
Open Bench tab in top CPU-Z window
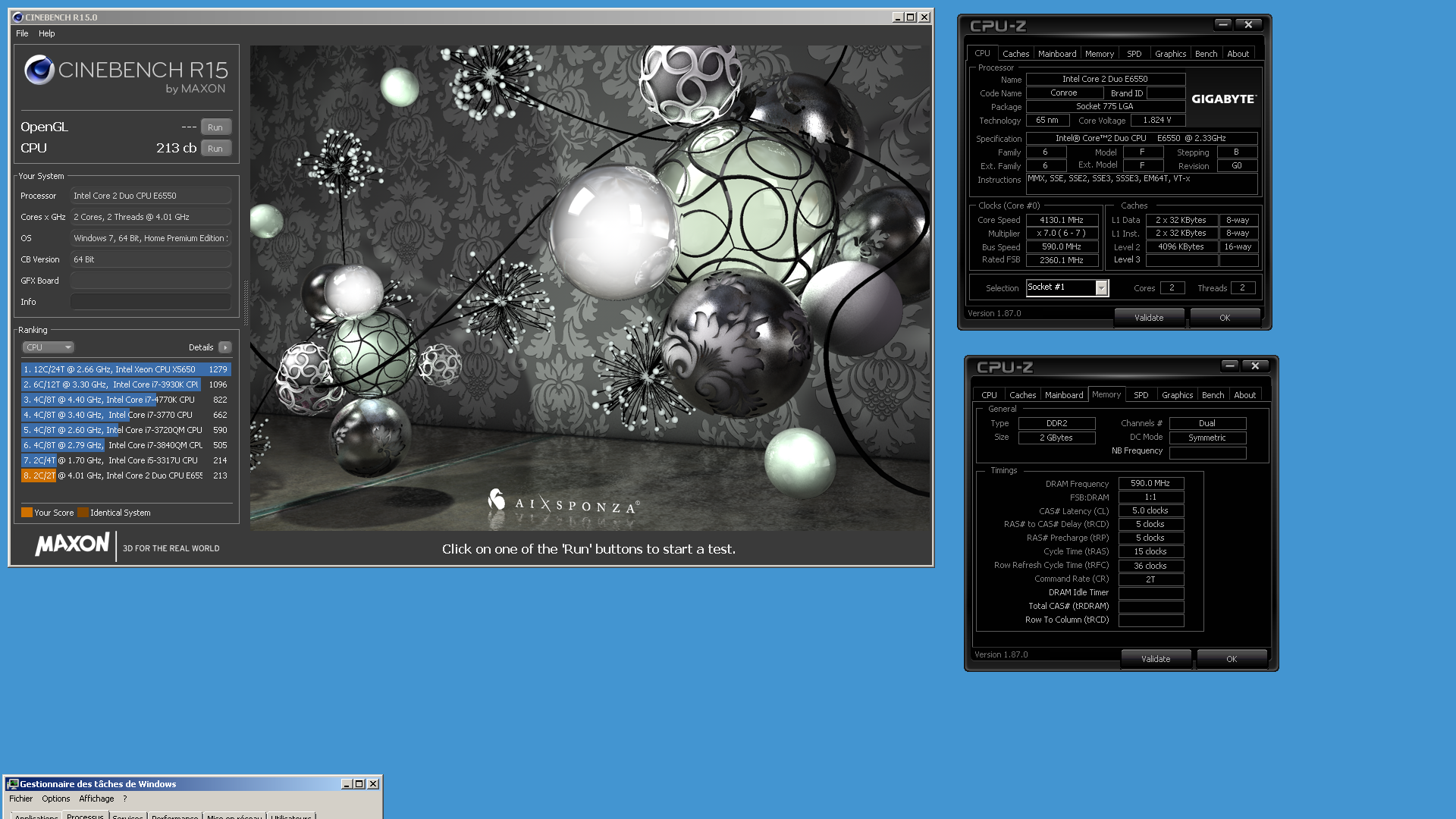click(x=1206, y=54)
